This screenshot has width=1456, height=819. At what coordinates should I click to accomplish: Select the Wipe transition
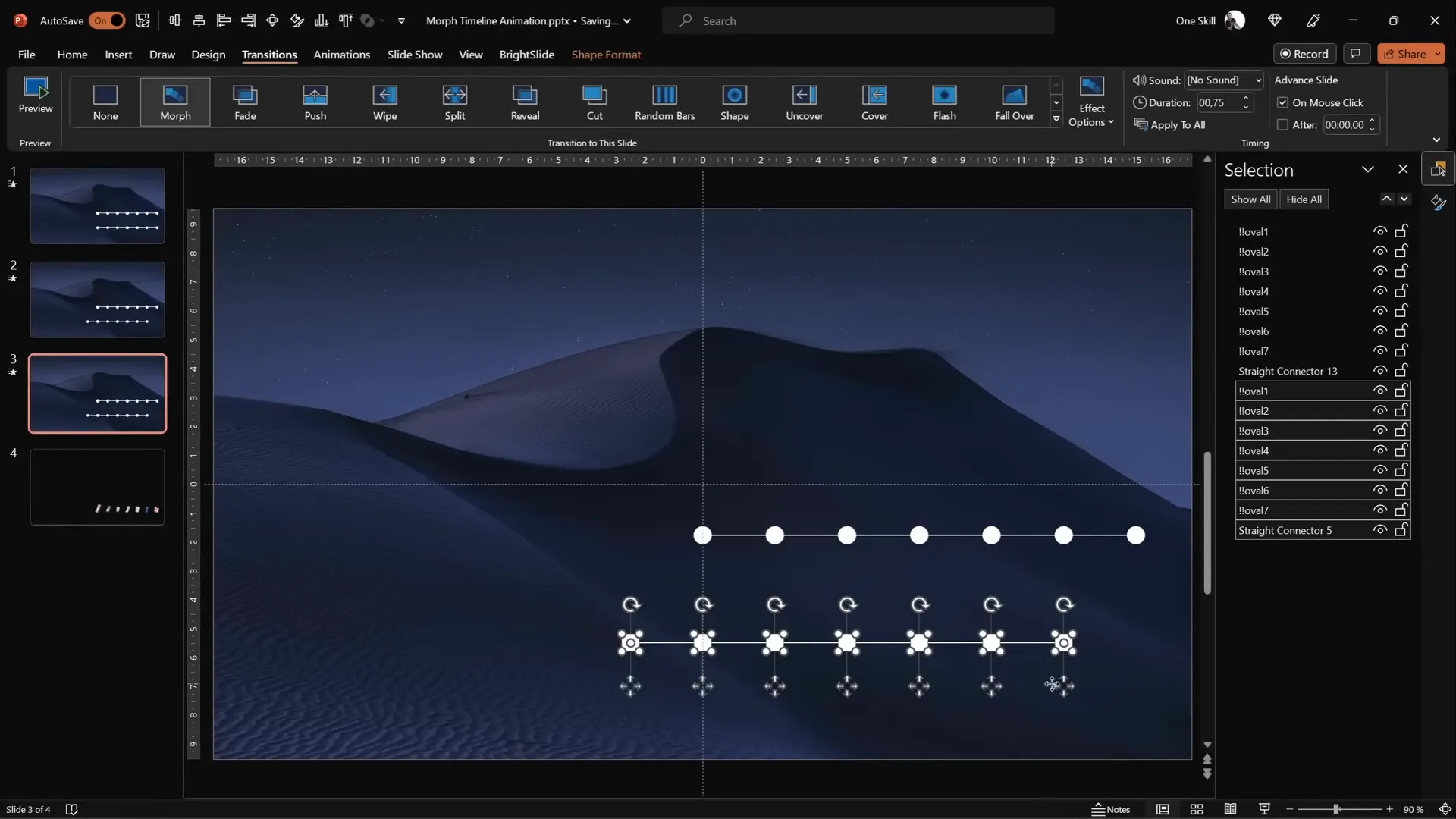[384, 102]
